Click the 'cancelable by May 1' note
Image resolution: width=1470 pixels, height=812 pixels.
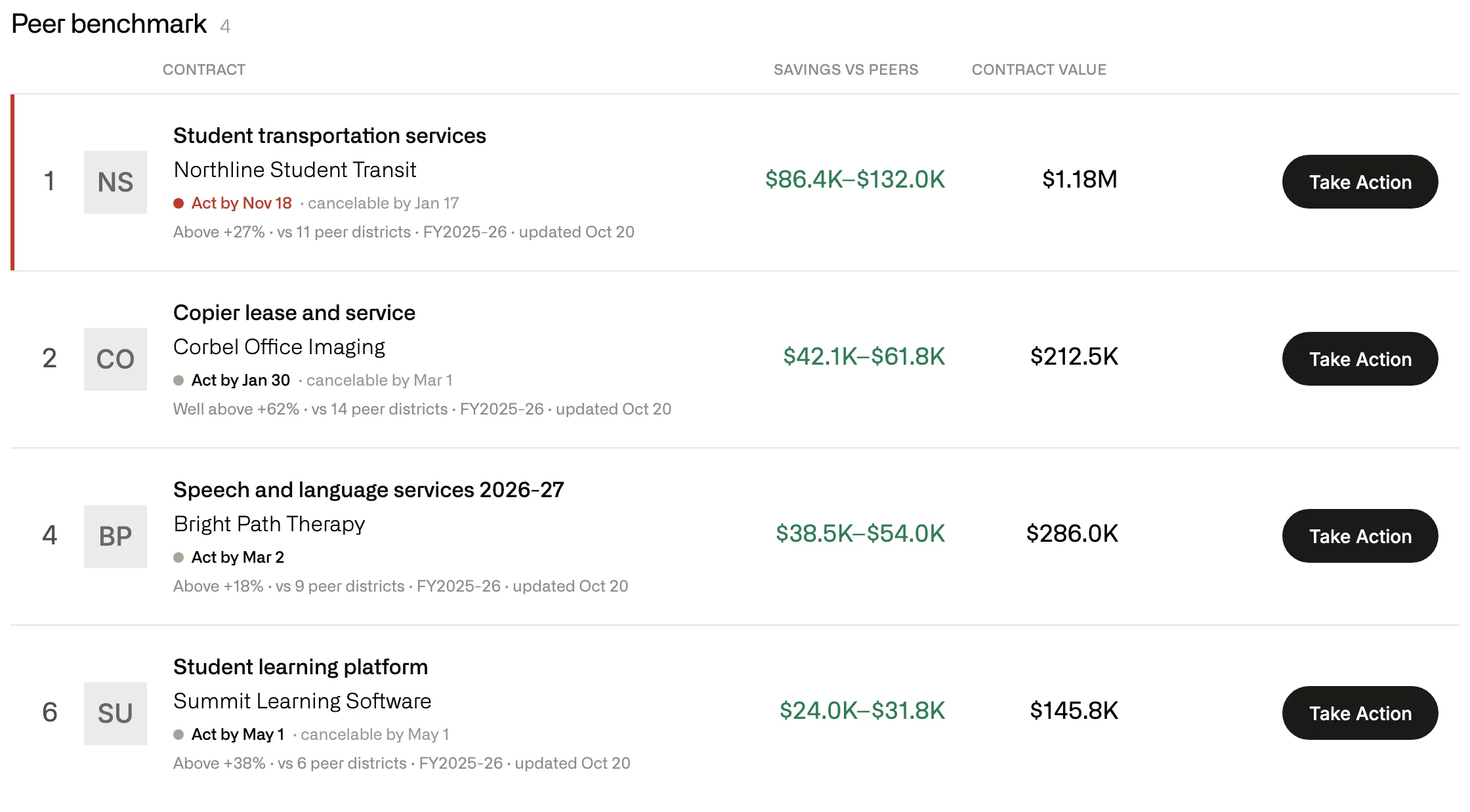375,735
